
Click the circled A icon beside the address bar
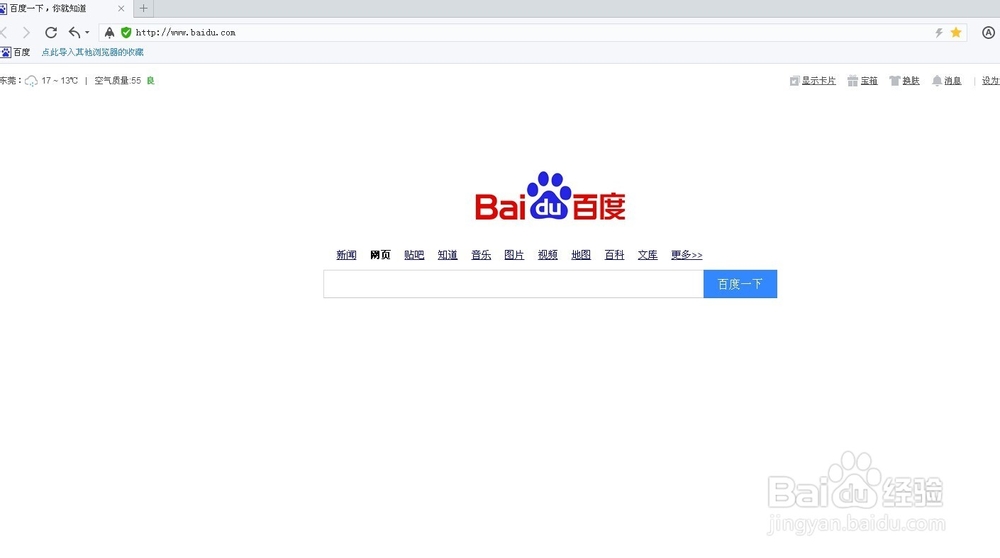pos(989,33)
